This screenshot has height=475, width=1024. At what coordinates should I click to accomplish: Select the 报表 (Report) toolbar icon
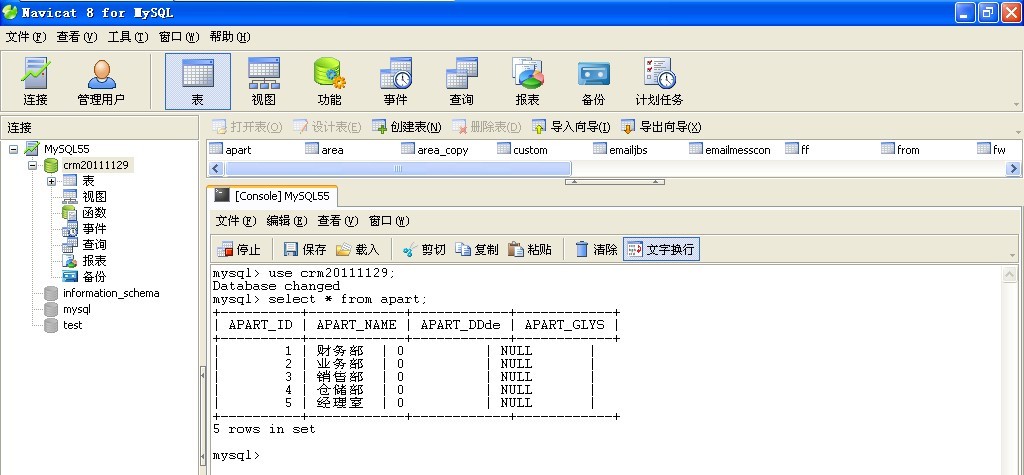click(x=527, y=81)
